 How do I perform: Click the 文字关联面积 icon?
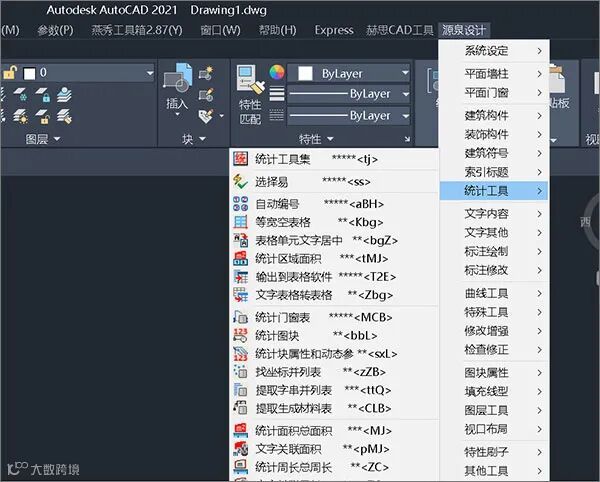pos(240,449)
